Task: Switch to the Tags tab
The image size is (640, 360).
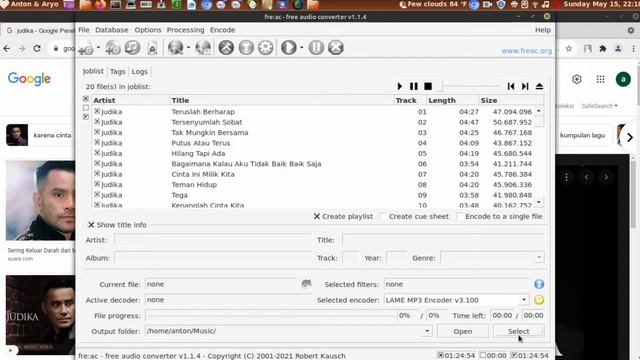Action: (118, 71)
